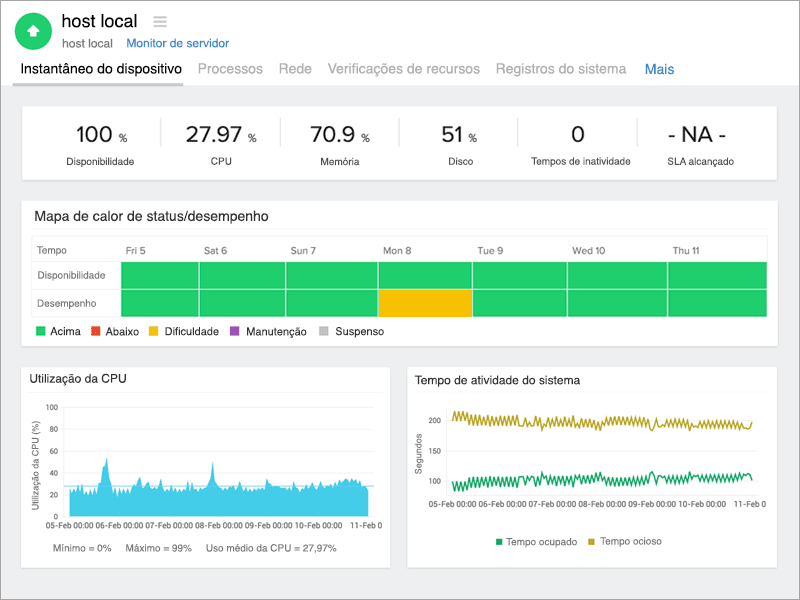This screenshot has height=600, width=800.
Task: Return to the Instantâneo do dispositivo tab
Action: (x=97, y=71)
